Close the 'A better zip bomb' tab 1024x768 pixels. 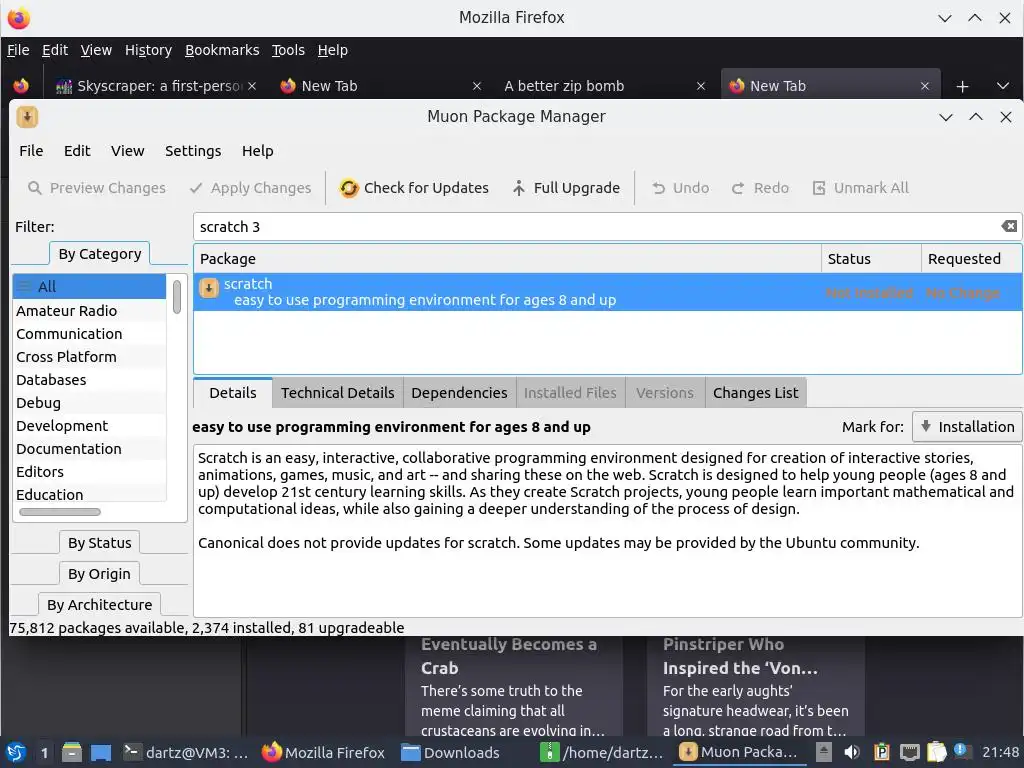[x=701, y=86]
